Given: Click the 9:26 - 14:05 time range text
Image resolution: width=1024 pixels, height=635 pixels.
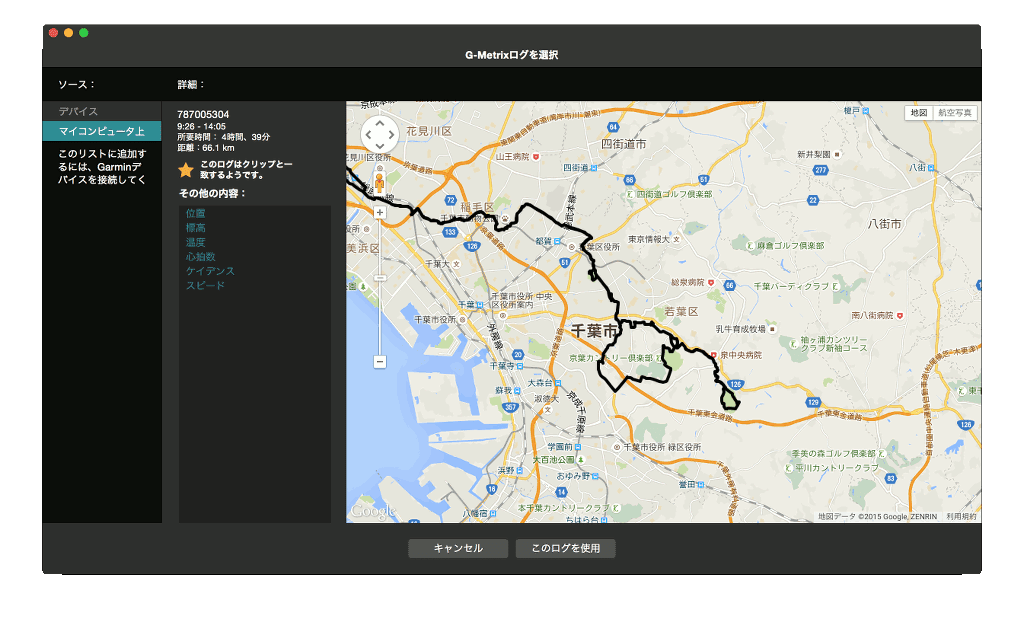Looking at the screenshot, I should [201, 127].
